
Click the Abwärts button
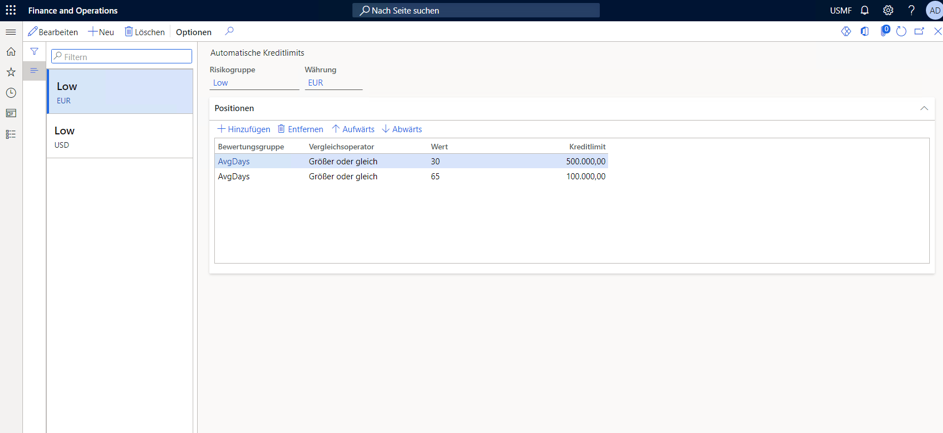(x=402, y=129)
